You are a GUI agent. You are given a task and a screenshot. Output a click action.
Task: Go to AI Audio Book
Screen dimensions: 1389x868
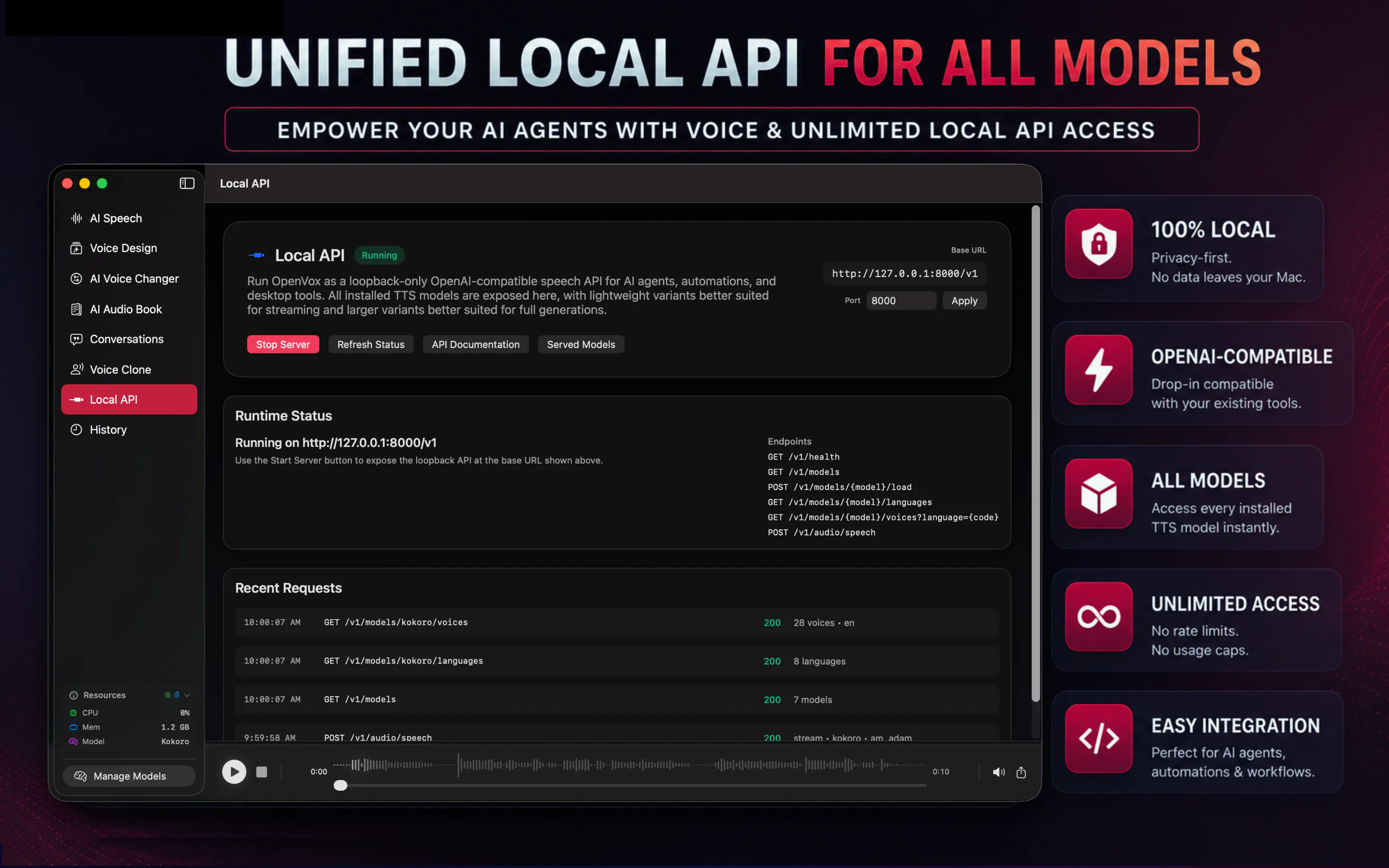coord(129,309)
